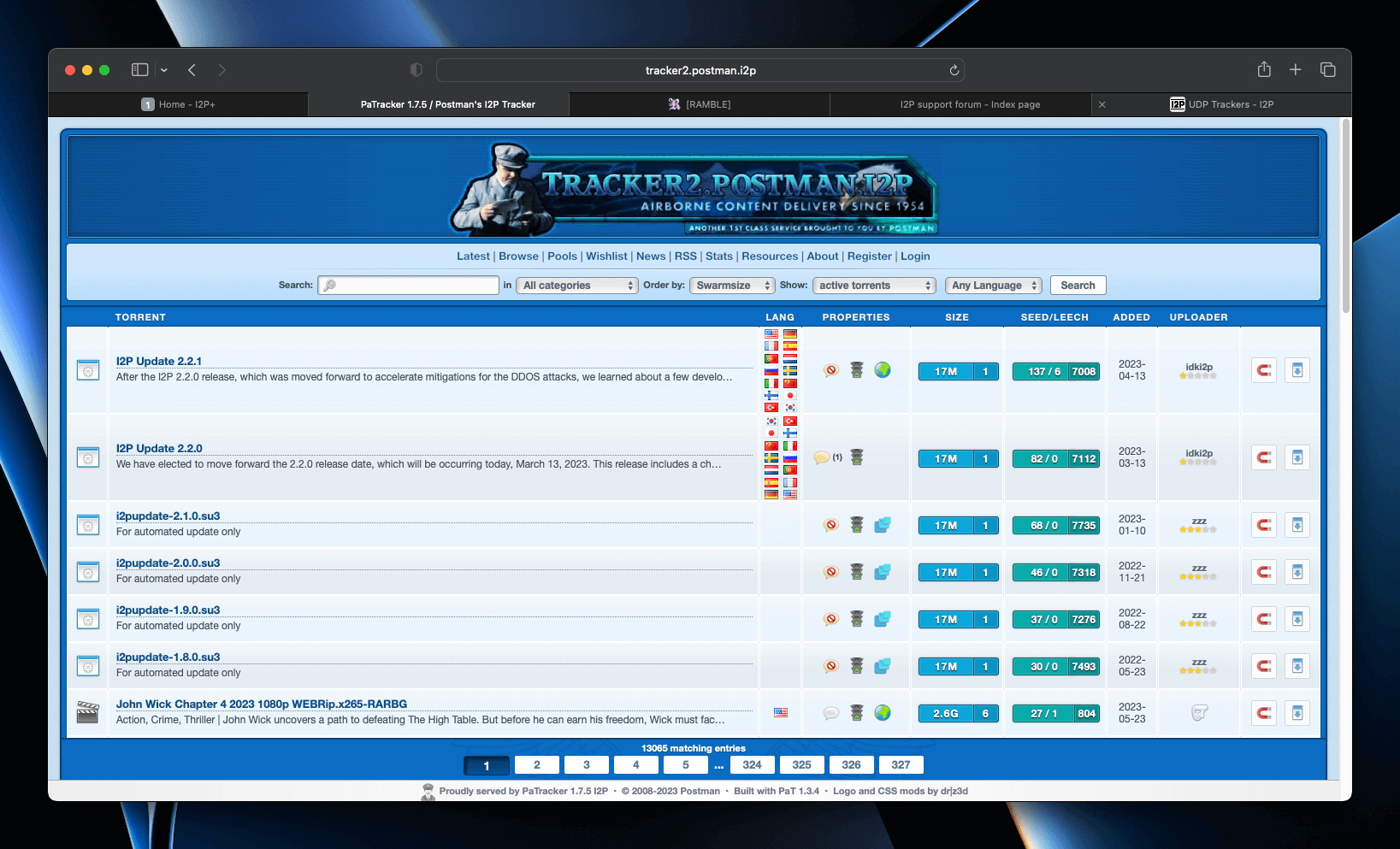This screenshot has width=1400, height=849.
Task: Switch to the Home - I2P+ tab
Action: 178,104
